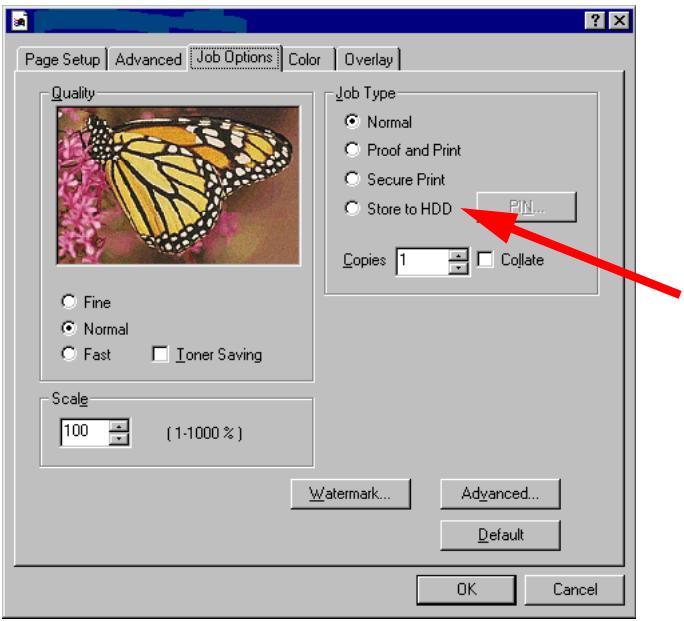
Task: Open the Color tab
Action: pos(305,59)
